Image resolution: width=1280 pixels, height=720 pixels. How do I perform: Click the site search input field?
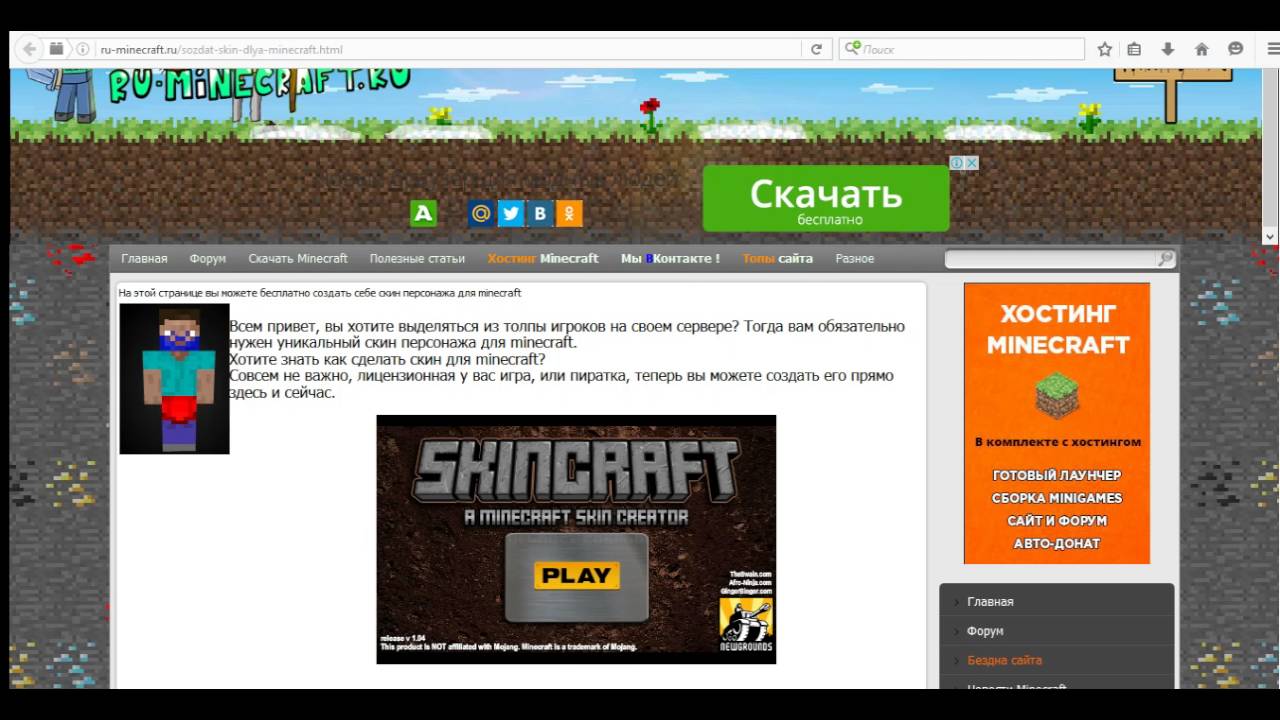pos(1050,259)
